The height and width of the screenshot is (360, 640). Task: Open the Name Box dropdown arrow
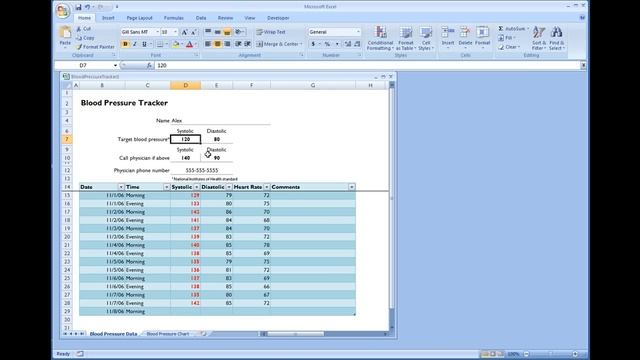coord(115,65)
